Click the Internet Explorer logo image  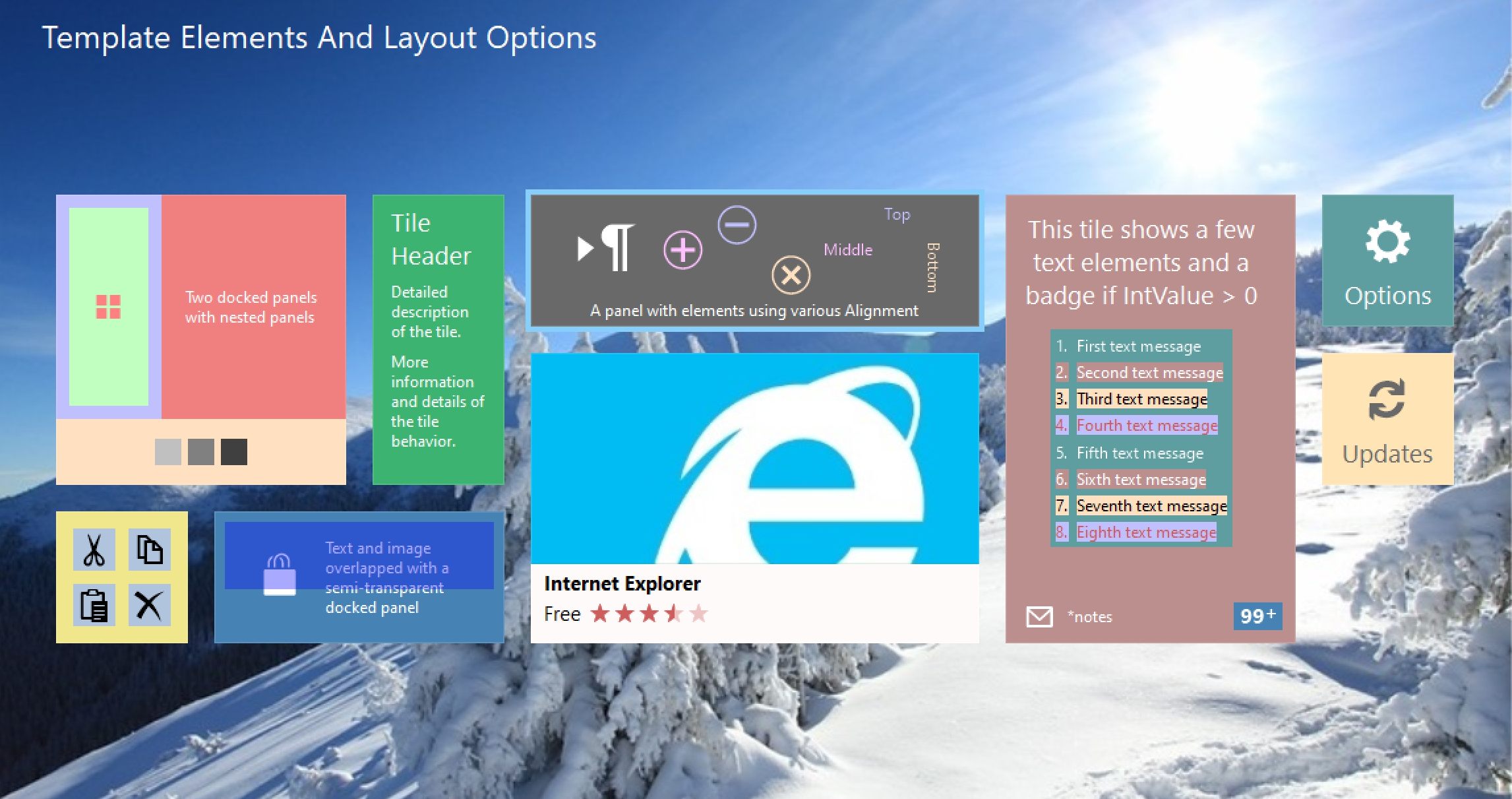755,459
